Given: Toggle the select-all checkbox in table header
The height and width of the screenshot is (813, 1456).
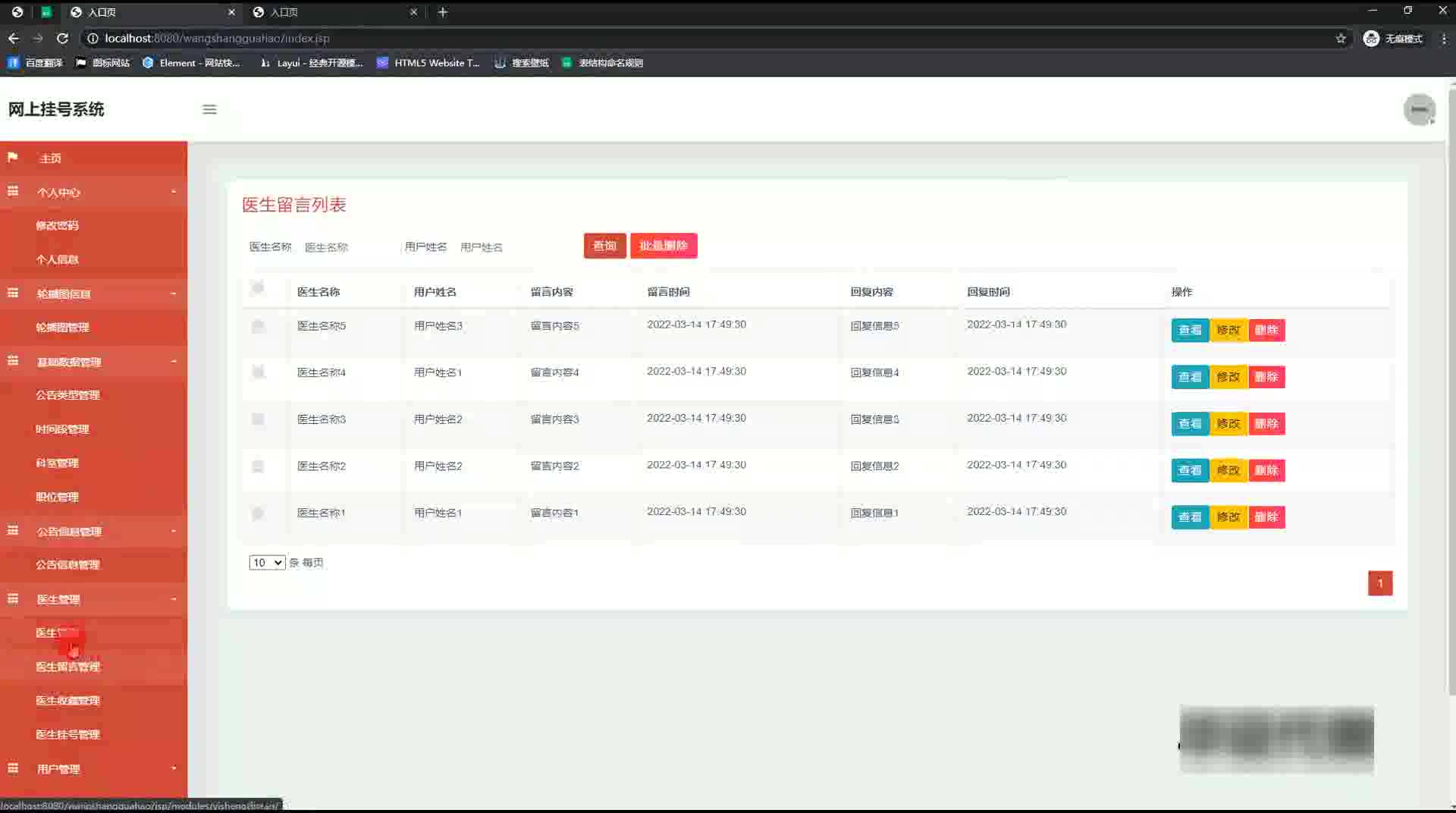Looking at the screenshot, I should tap(258, 287).
